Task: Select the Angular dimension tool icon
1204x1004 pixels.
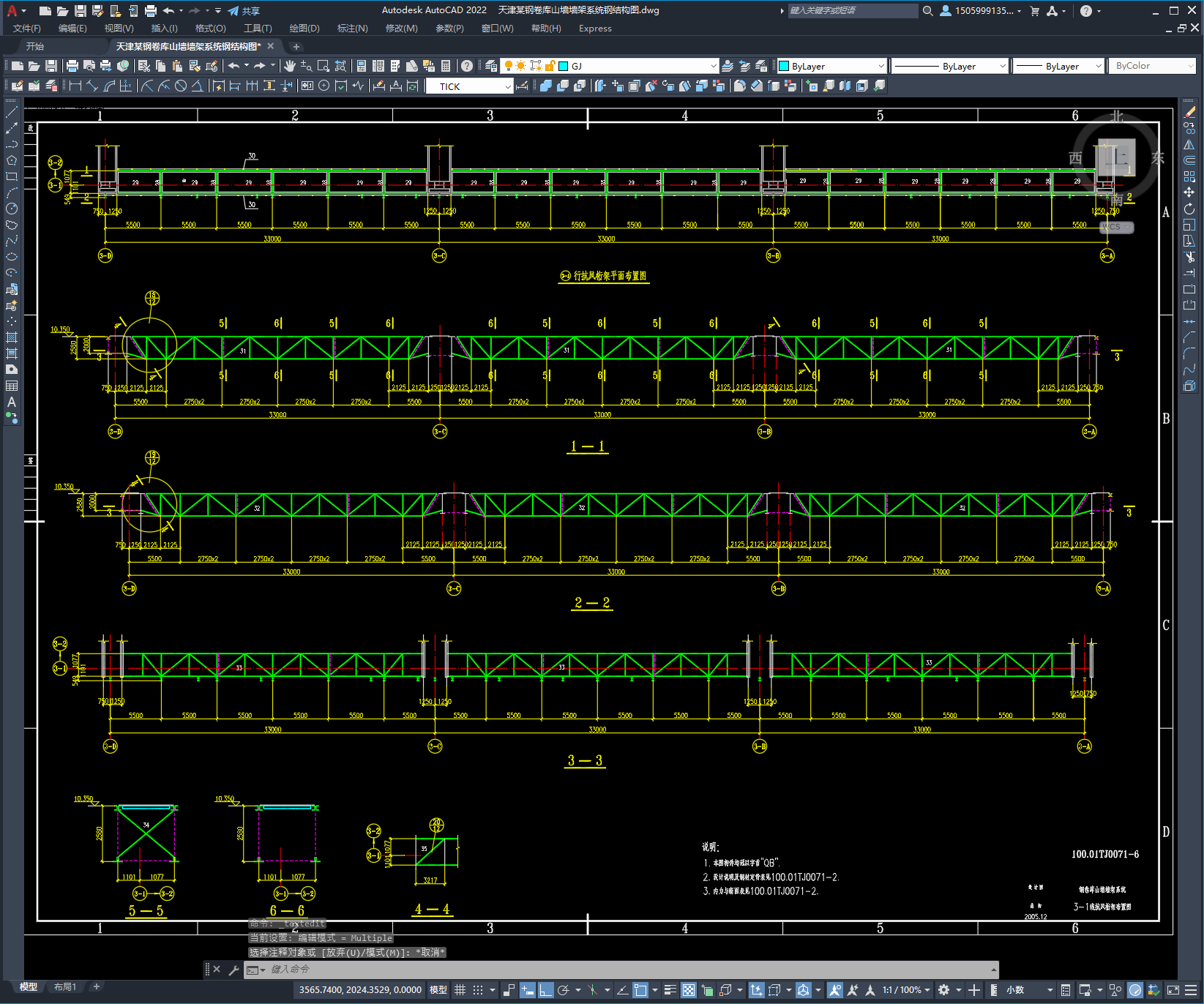Action: [x=198, y=86]
